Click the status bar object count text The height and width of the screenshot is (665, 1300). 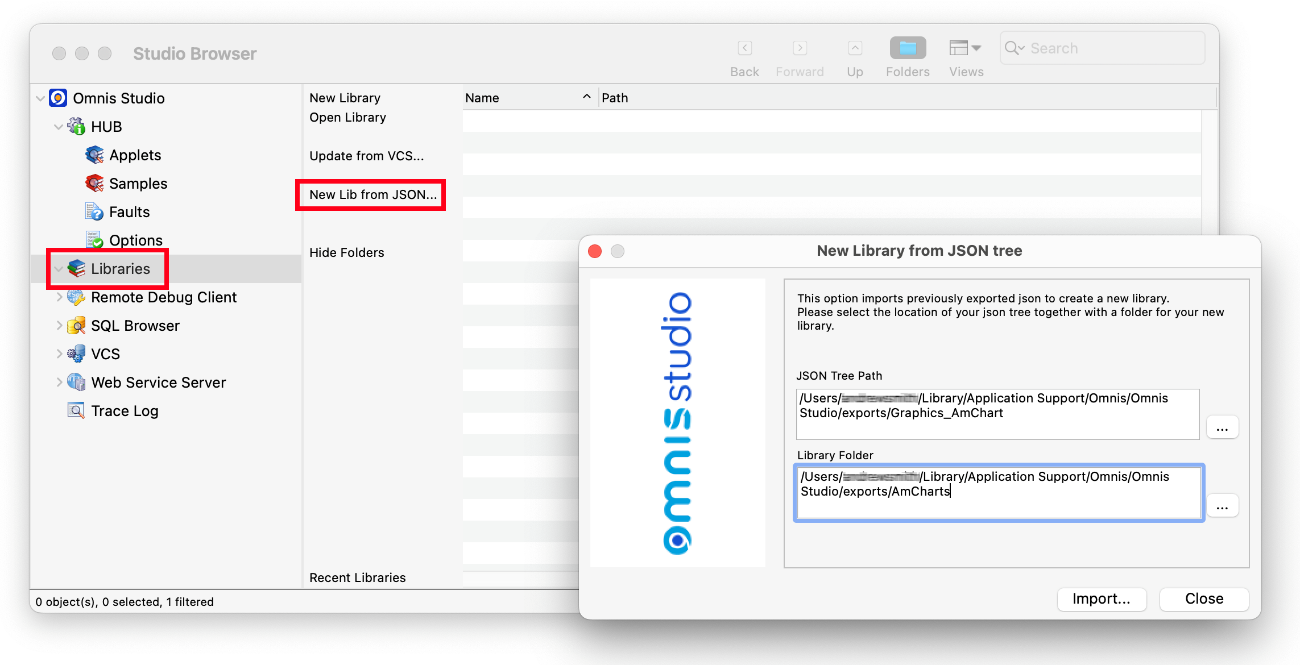click(124, 602)
